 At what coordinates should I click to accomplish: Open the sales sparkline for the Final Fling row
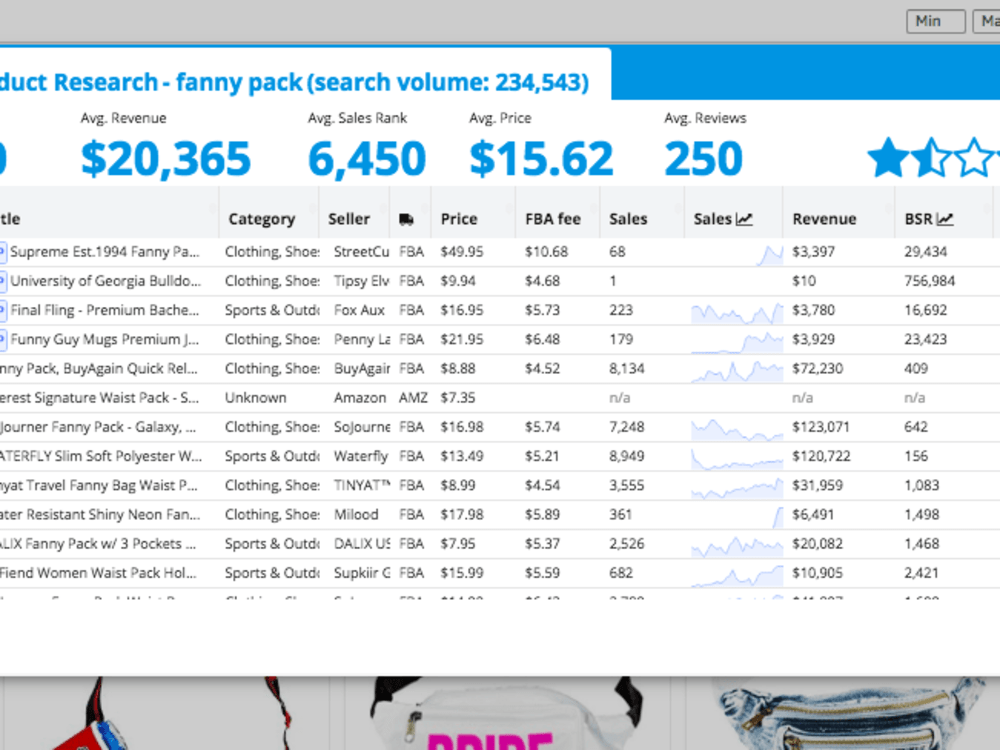coord(737,313)
